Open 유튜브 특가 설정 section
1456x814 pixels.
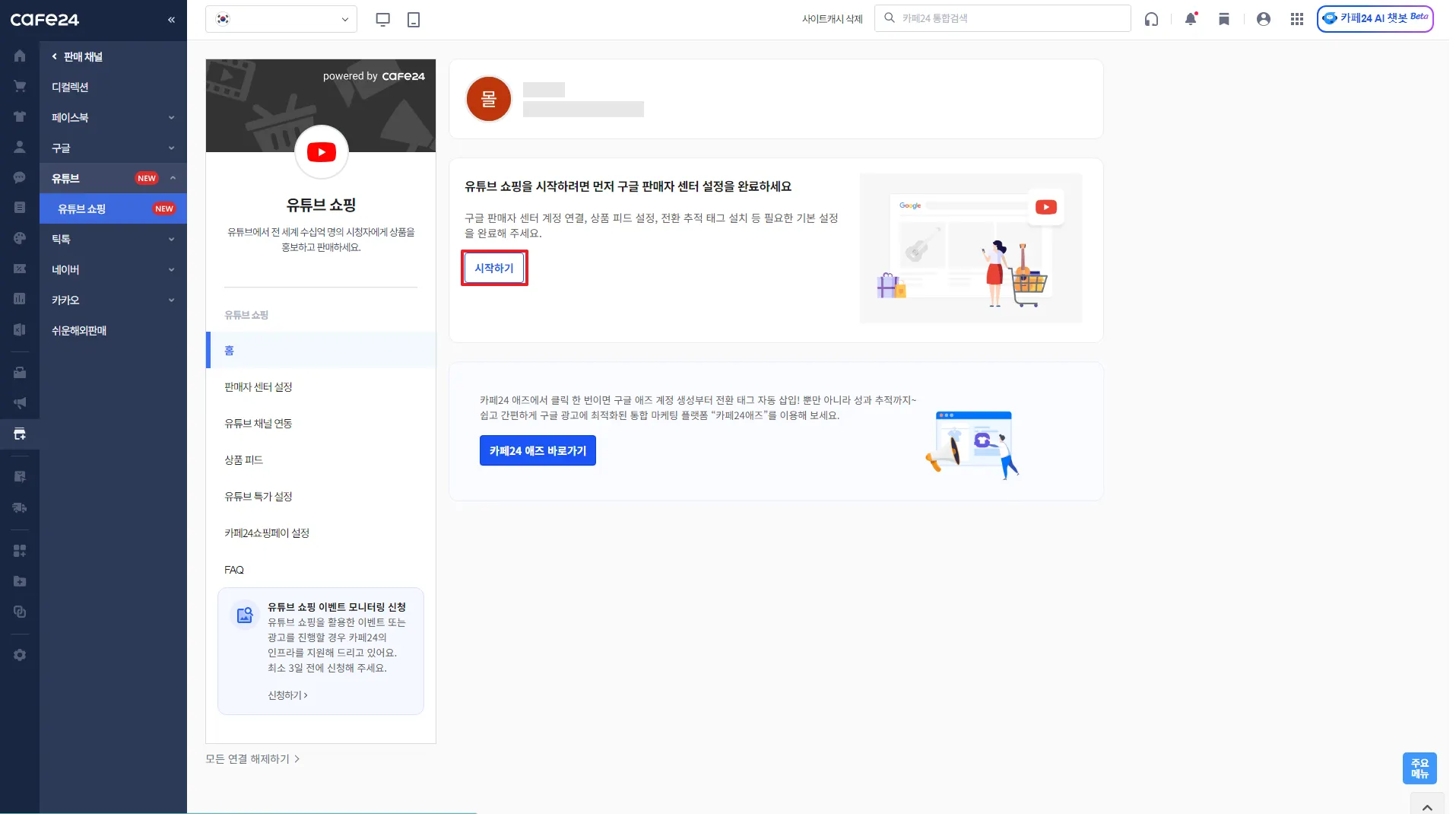[x=321, y=496]
